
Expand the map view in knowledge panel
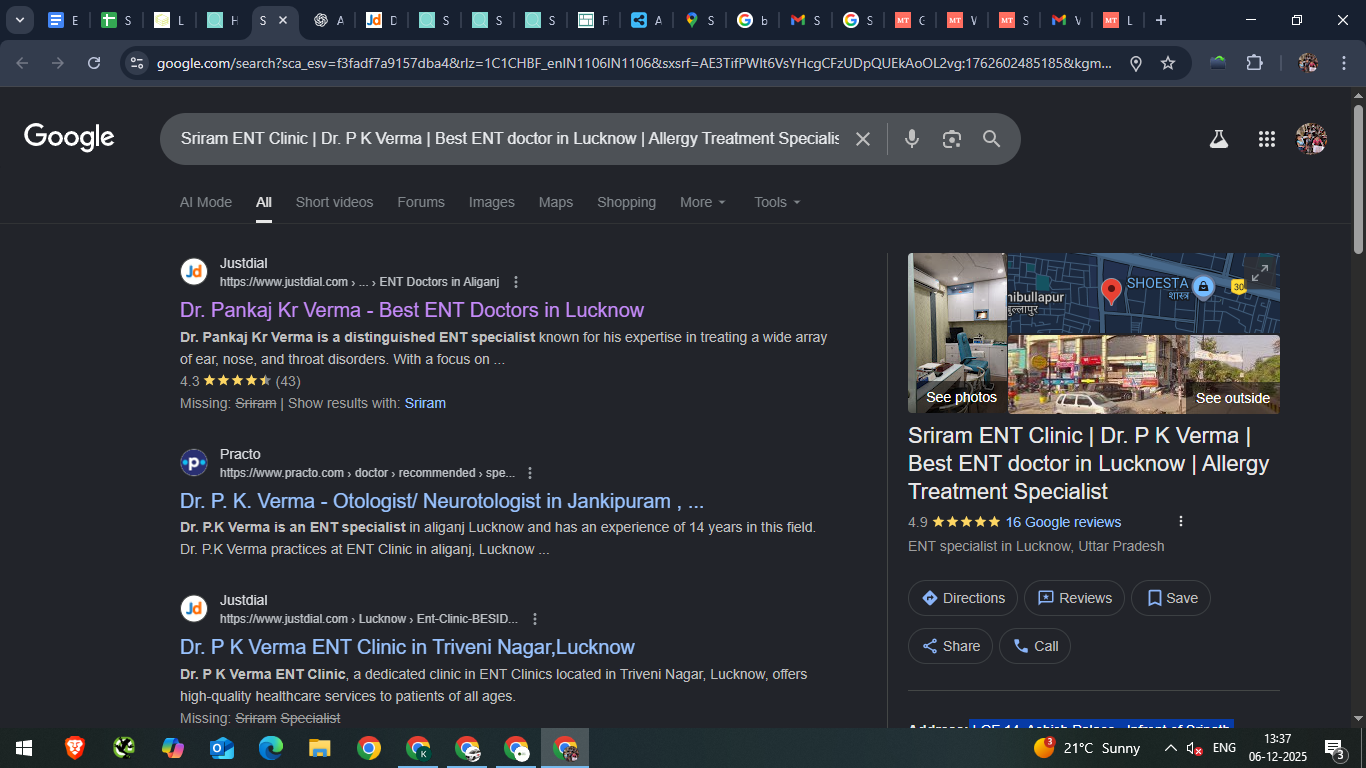(1260, 273)
